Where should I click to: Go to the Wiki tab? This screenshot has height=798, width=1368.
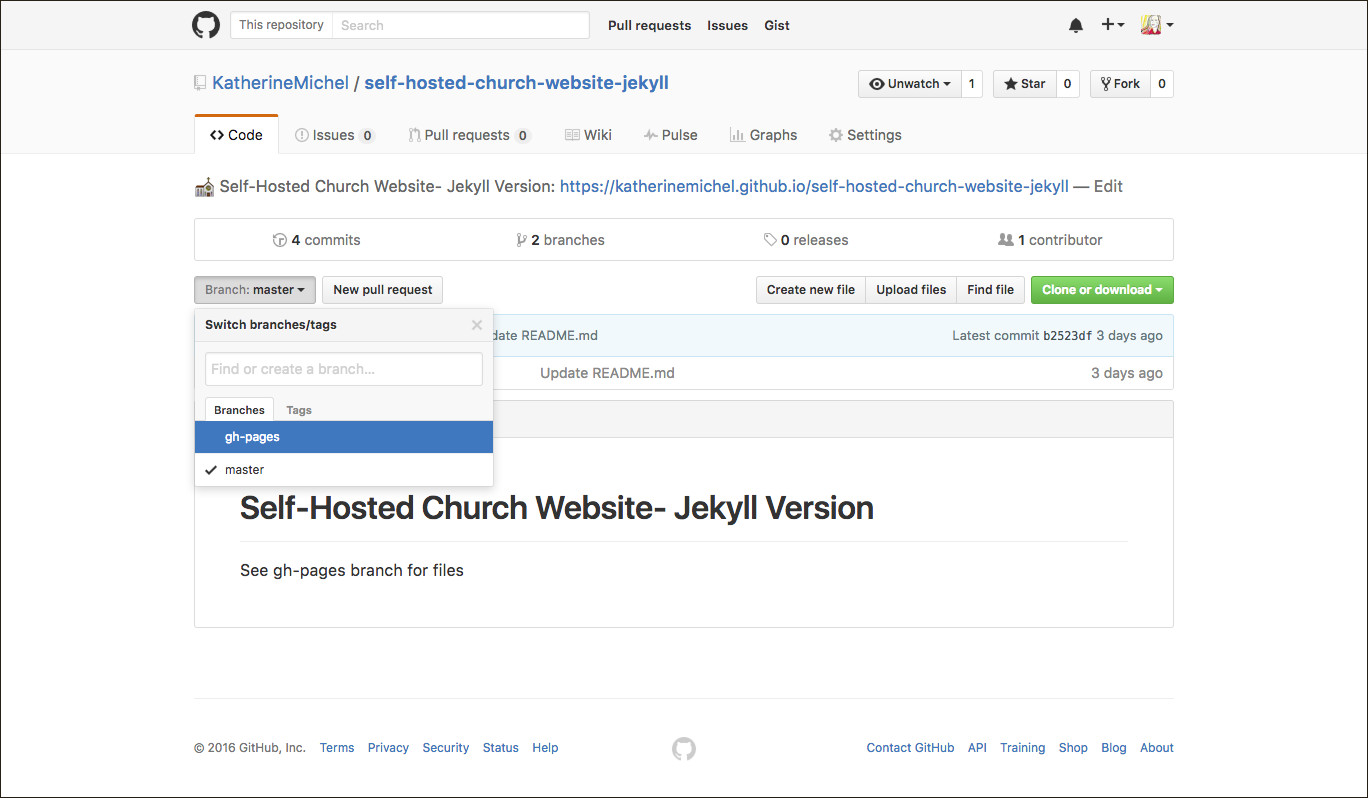coord(588,135)
